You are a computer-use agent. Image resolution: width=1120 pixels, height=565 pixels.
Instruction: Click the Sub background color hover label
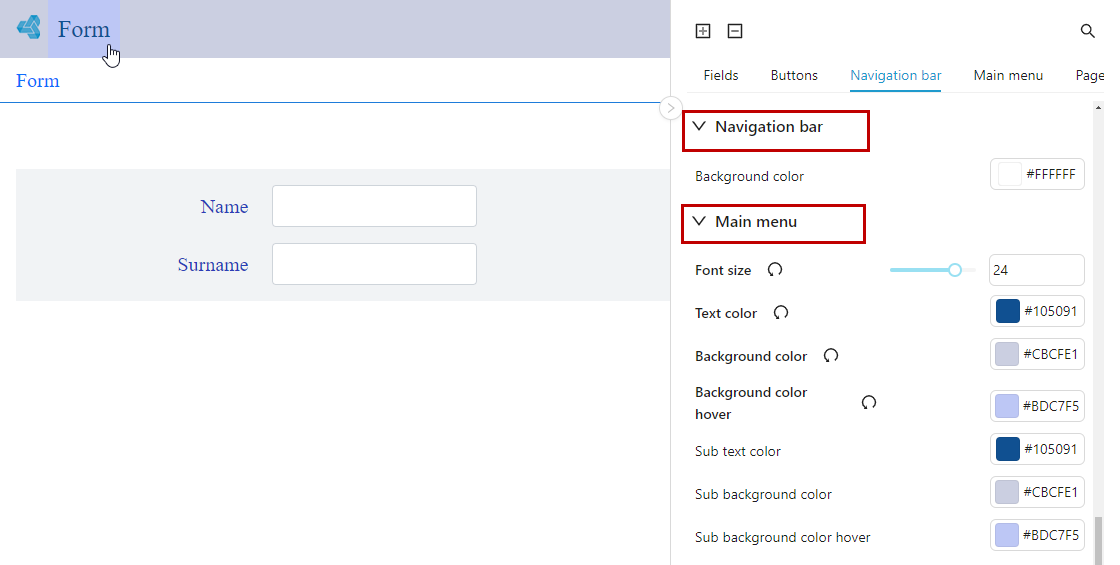click(783, 537)
